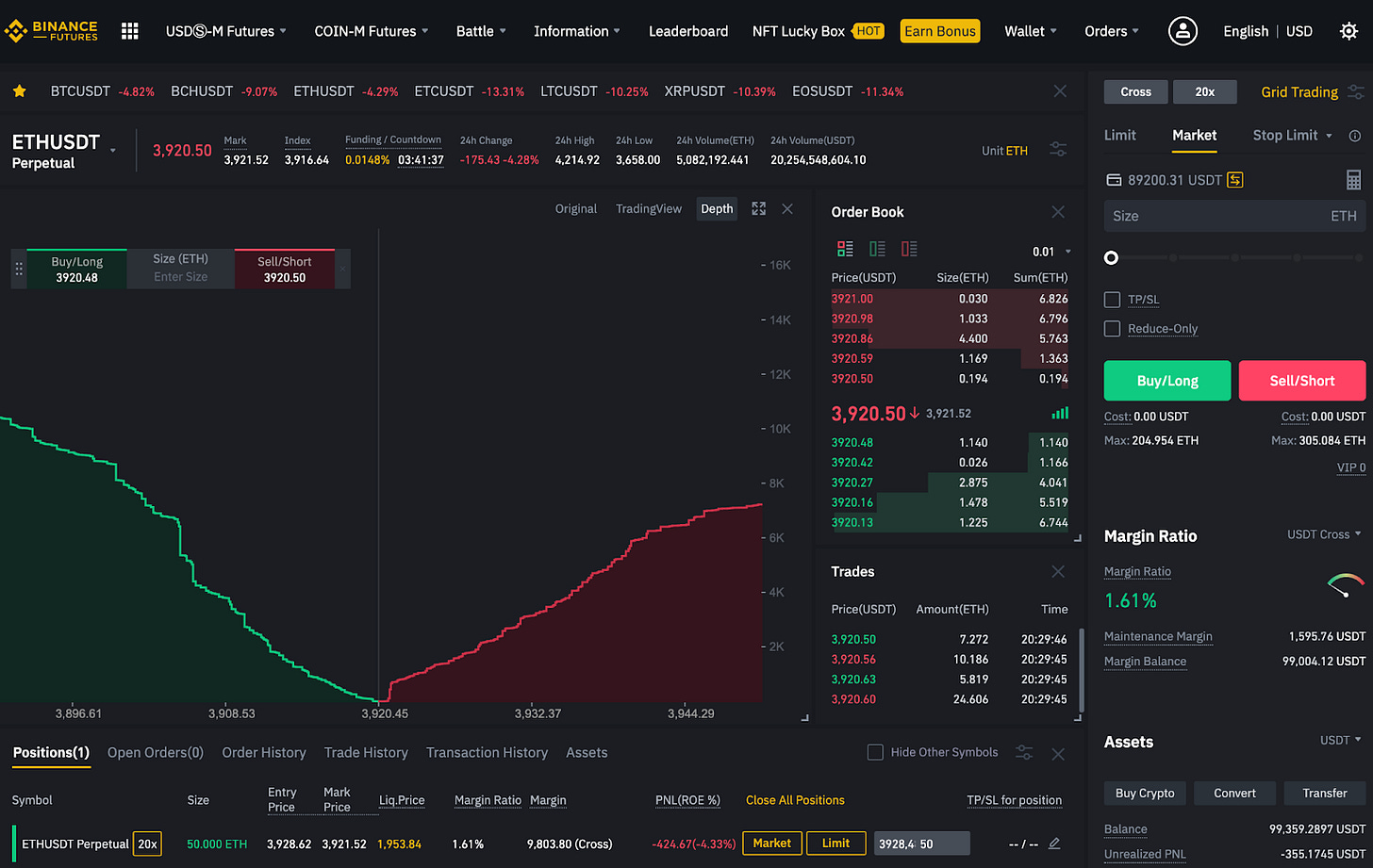The image size is (1373, 868).
Task: Expand the Orders dropdown
Action: click(1112, 31)
